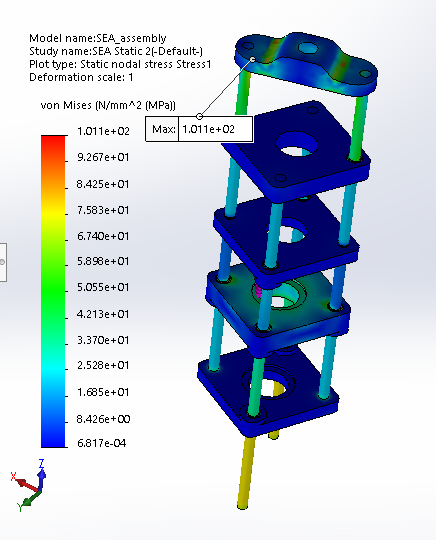Click the von Mises color legend bar
The width and height of the screenshot is (436, 540).
click(53, 291)
